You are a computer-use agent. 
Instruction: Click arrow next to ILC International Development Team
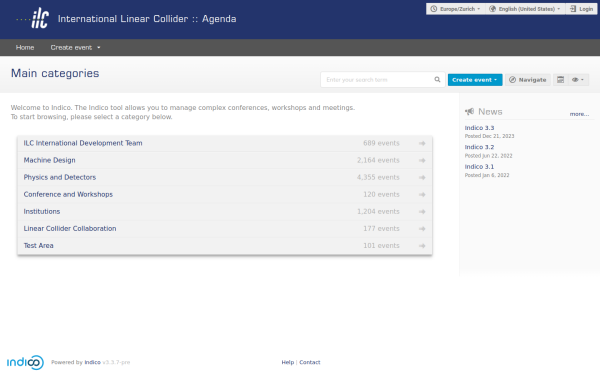(x=422, y=143)
